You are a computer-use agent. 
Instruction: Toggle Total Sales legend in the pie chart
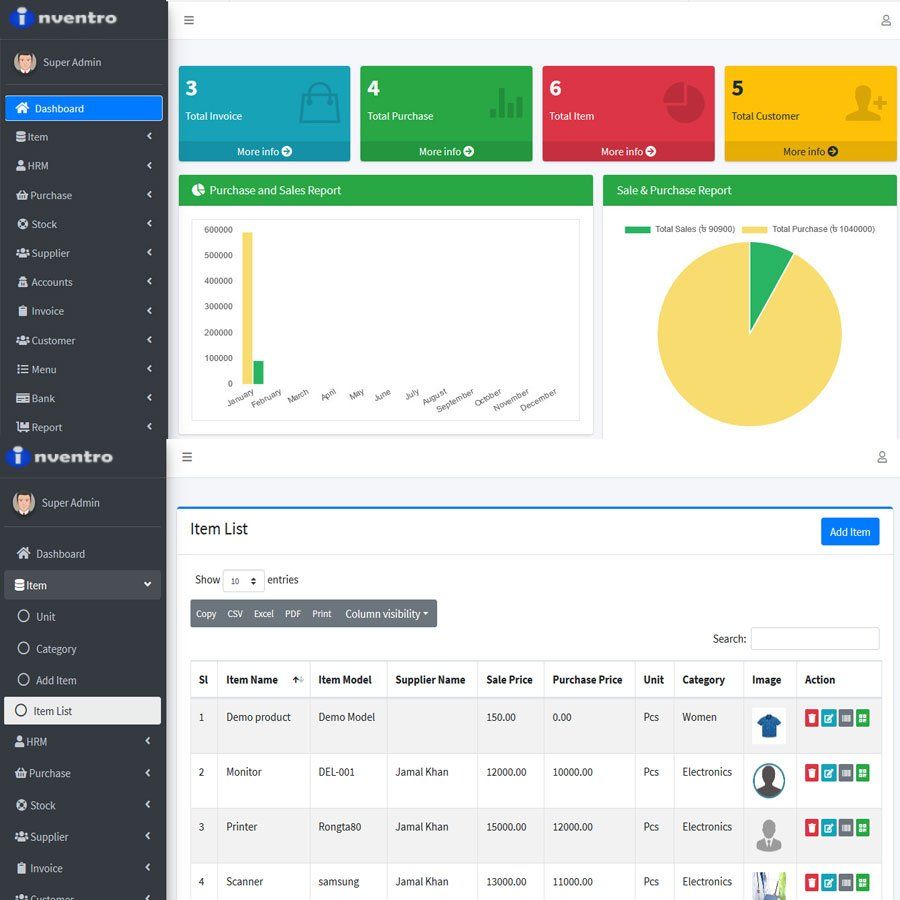[x=680, y=229]
